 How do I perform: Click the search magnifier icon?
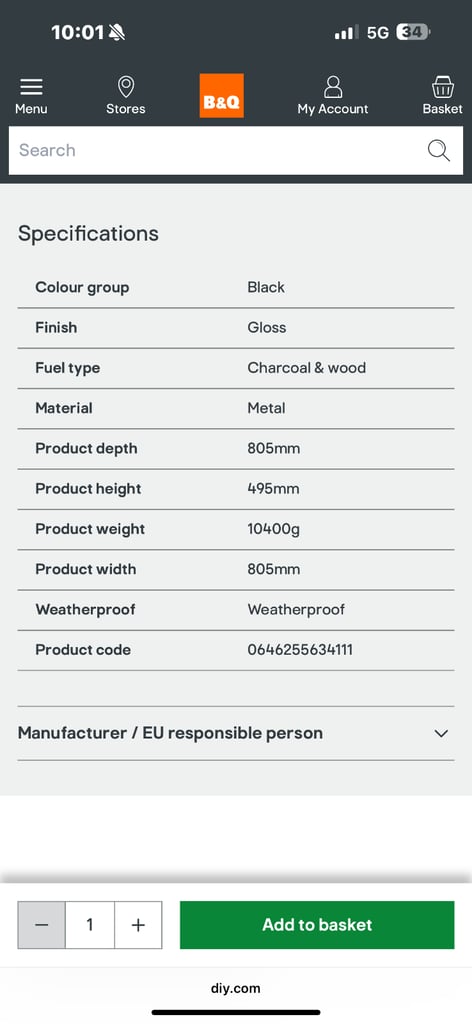click(439, 150)
